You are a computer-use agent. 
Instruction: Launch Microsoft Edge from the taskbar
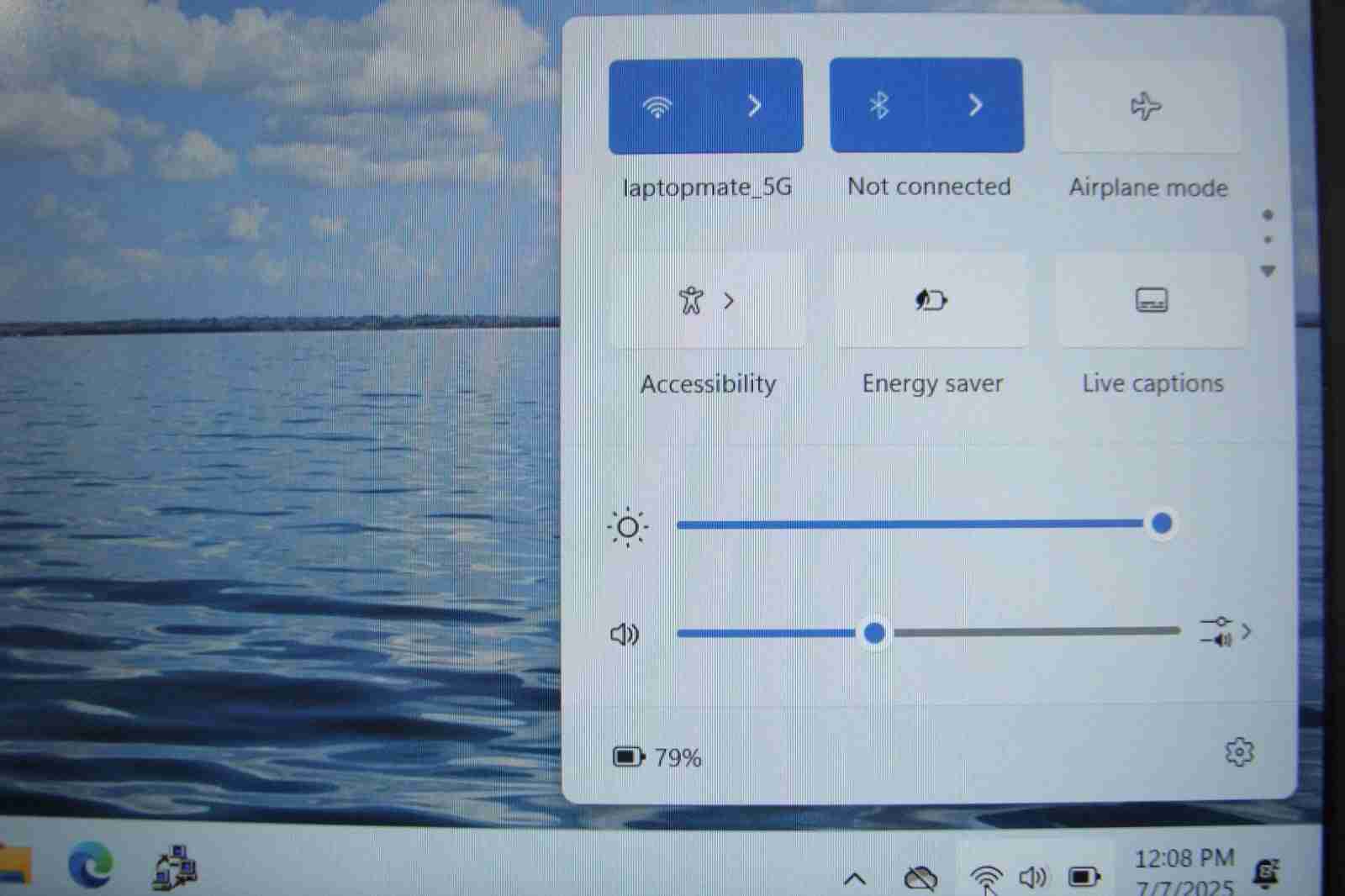(90, 865)
